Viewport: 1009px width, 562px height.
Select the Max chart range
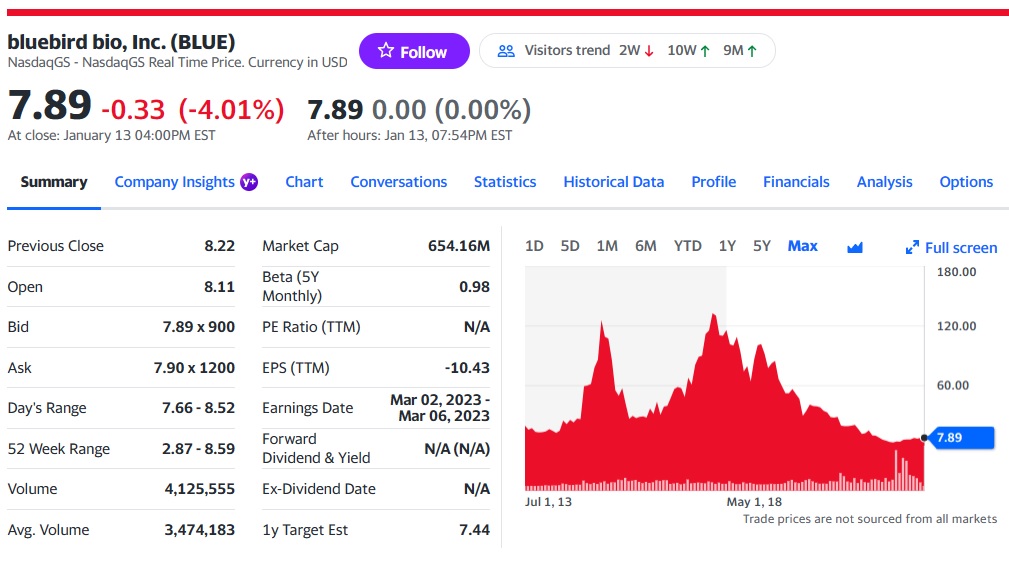pos(802,246)
